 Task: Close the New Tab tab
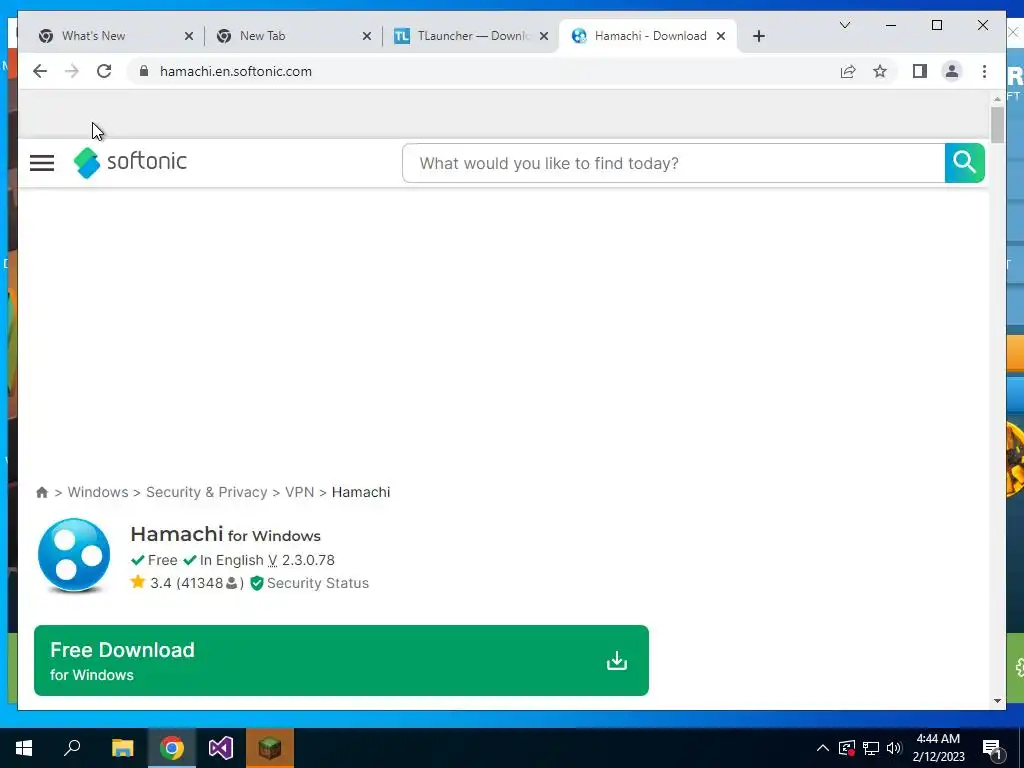point(367,36)
